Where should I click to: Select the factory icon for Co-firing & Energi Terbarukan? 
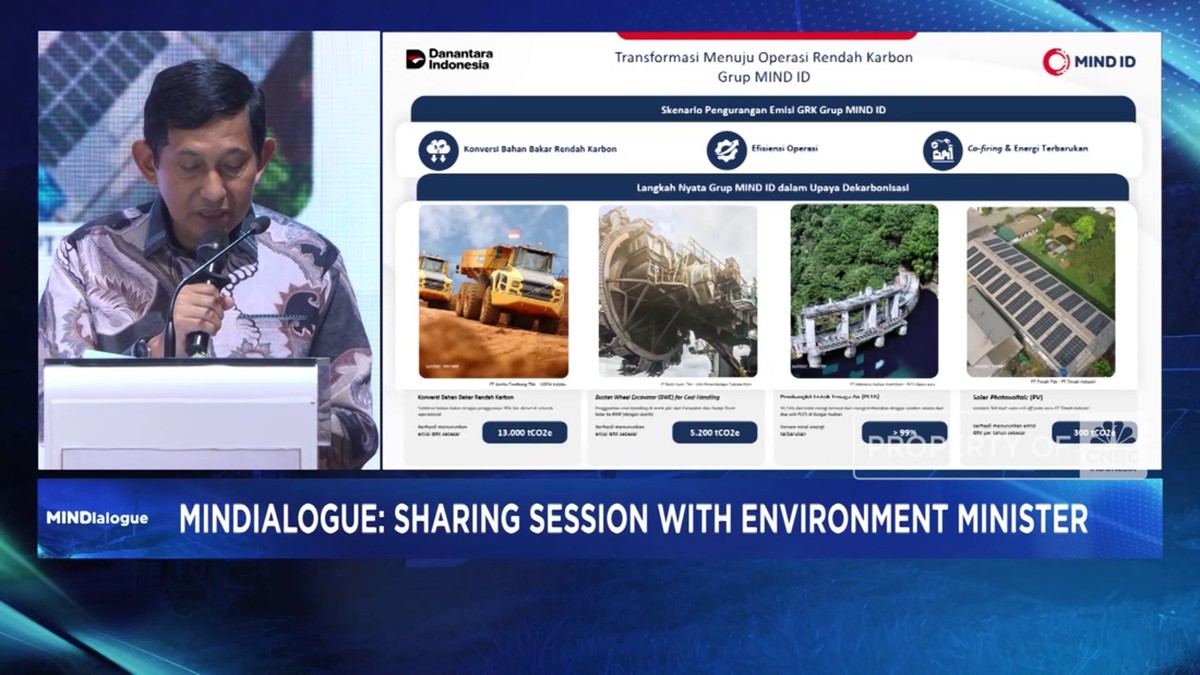(942, 150)
